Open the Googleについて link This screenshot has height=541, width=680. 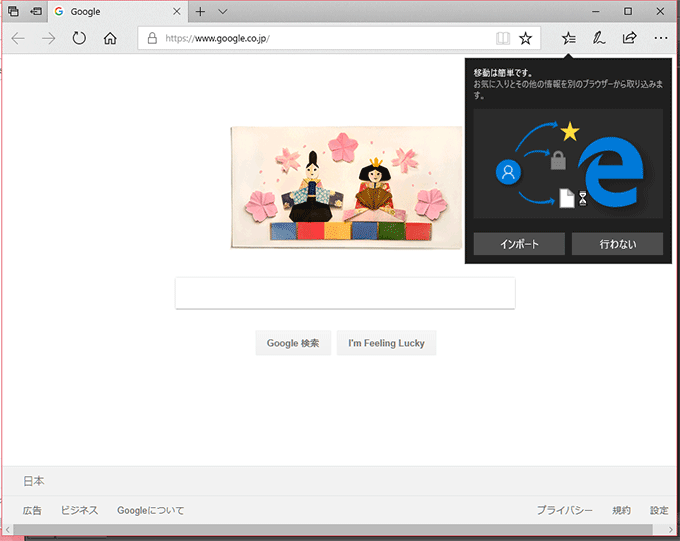click(150, 510)
